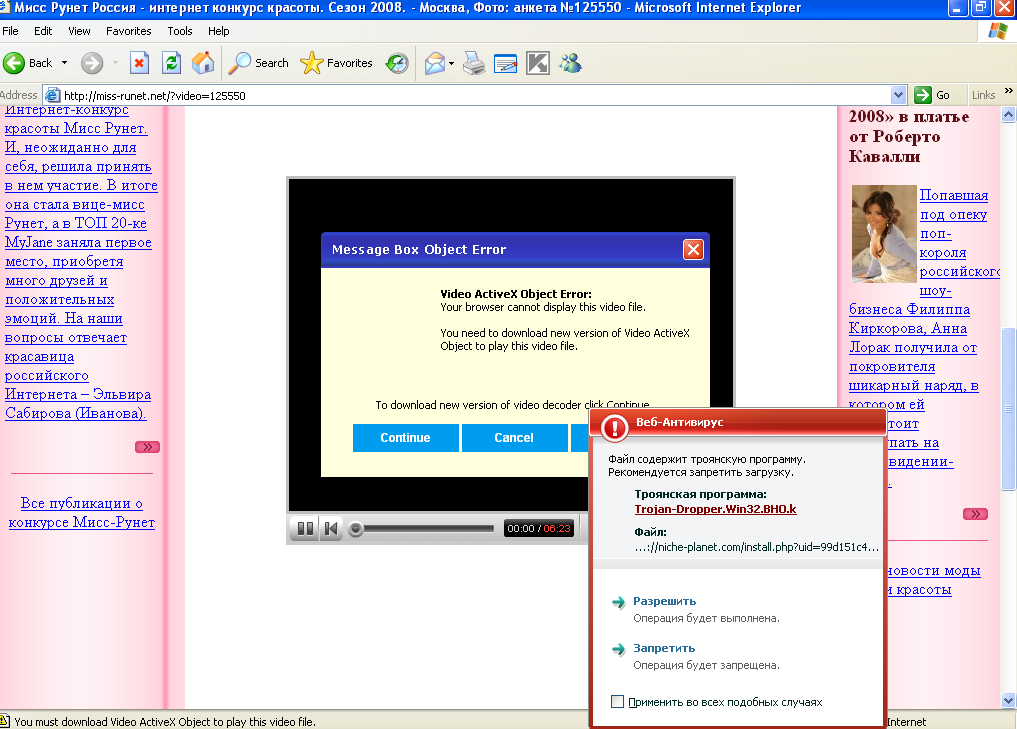Enable 'Применить во всех подобных случаях' checkbox
This screenshot has height=729, width=1017.
[617, 701]
